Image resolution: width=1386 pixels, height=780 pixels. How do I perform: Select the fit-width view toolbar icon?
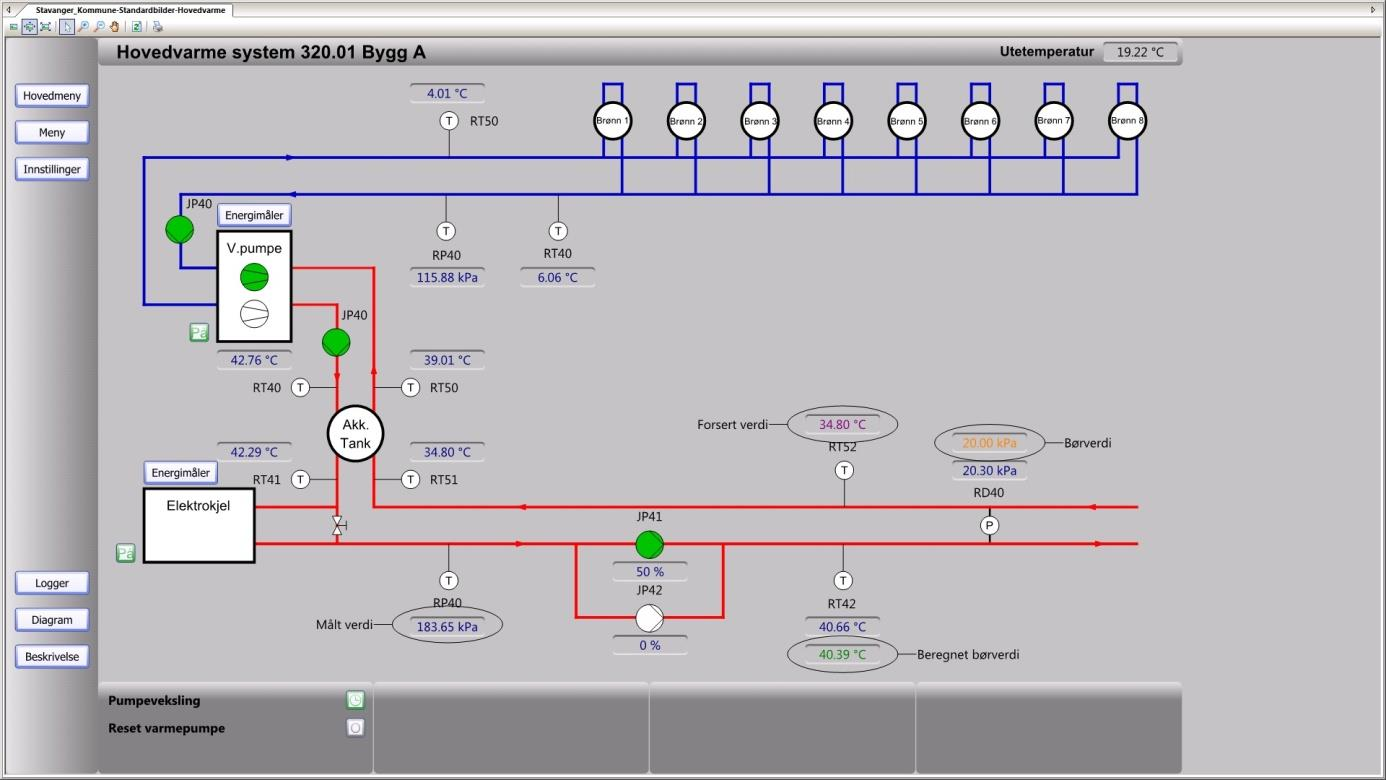tap(45, 27)
